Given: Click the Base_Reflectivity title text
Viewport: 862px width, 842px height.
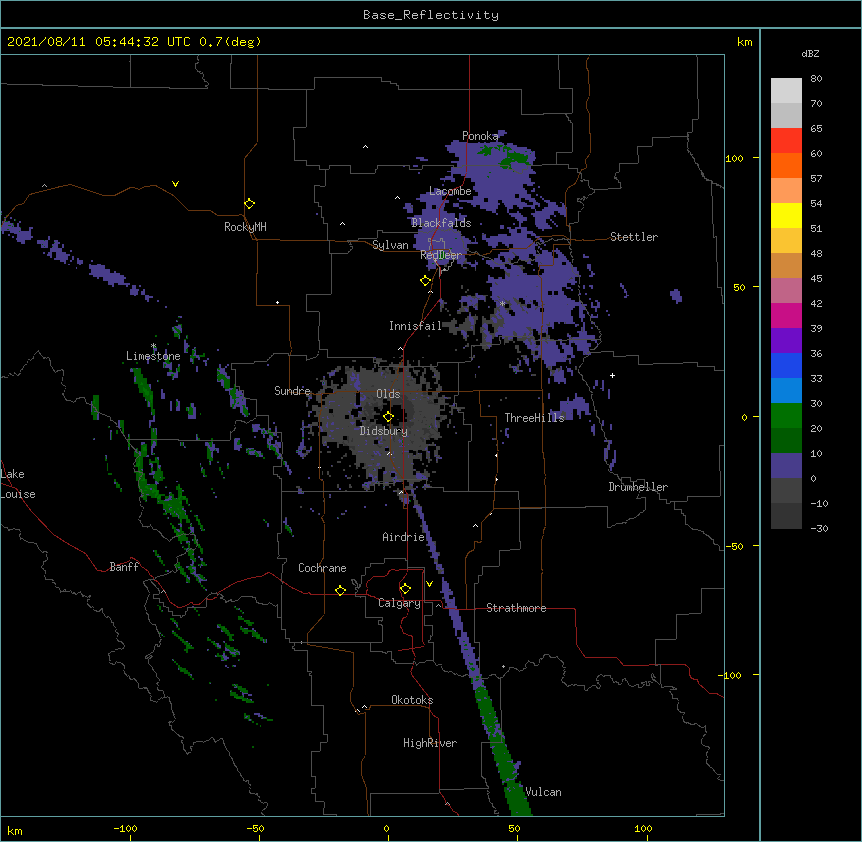Looking at the screenshot, I should pos(431,15).
